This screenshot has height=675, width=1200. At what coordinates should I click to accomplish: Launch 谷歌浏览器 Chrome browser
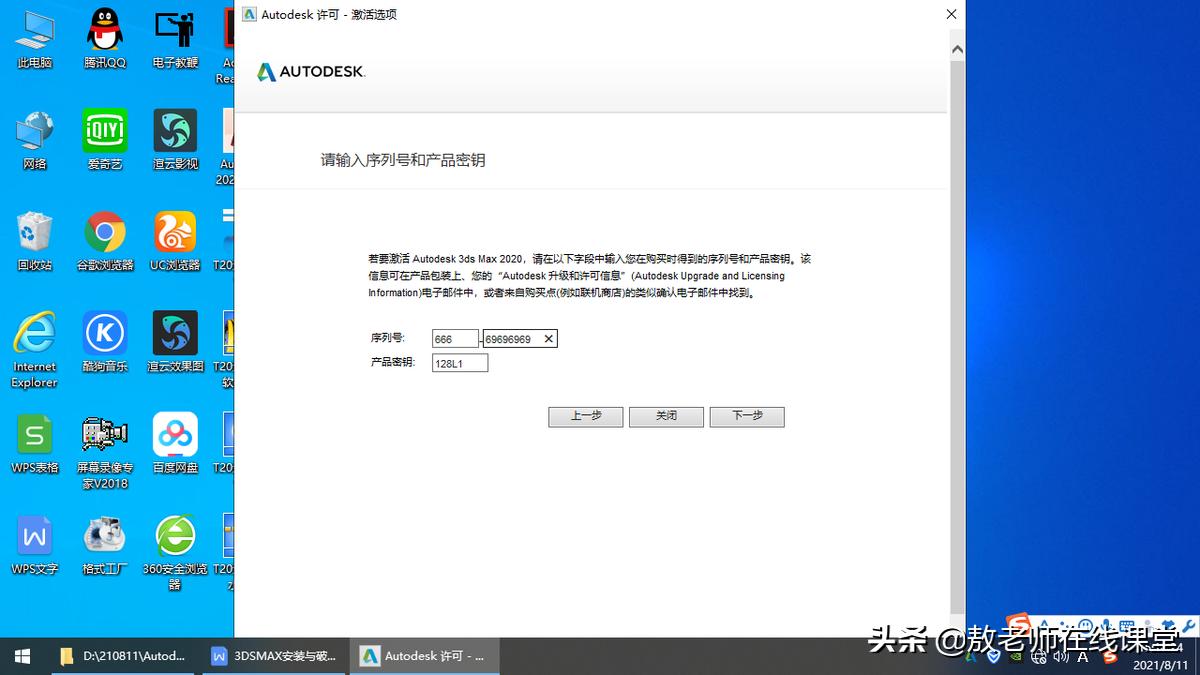pyautogui.click(x=104, y=230)
